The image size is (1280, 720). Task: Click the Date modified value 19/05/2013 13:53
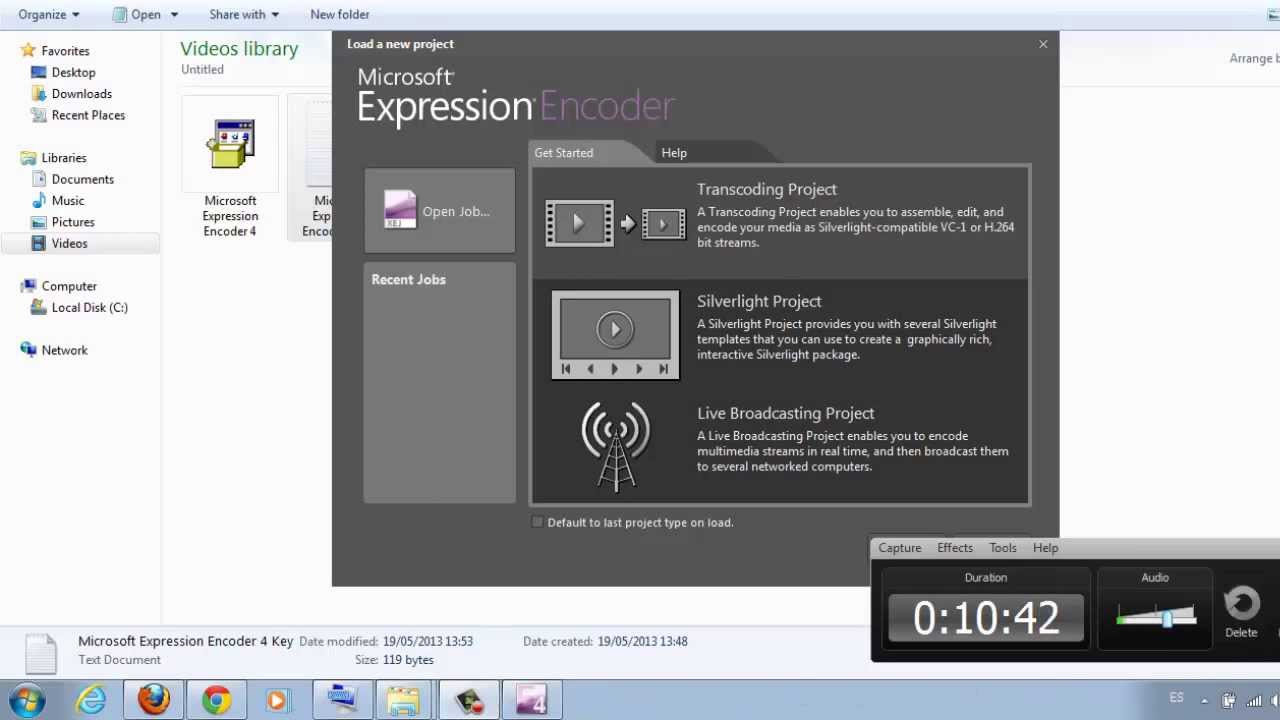[428, 642]
